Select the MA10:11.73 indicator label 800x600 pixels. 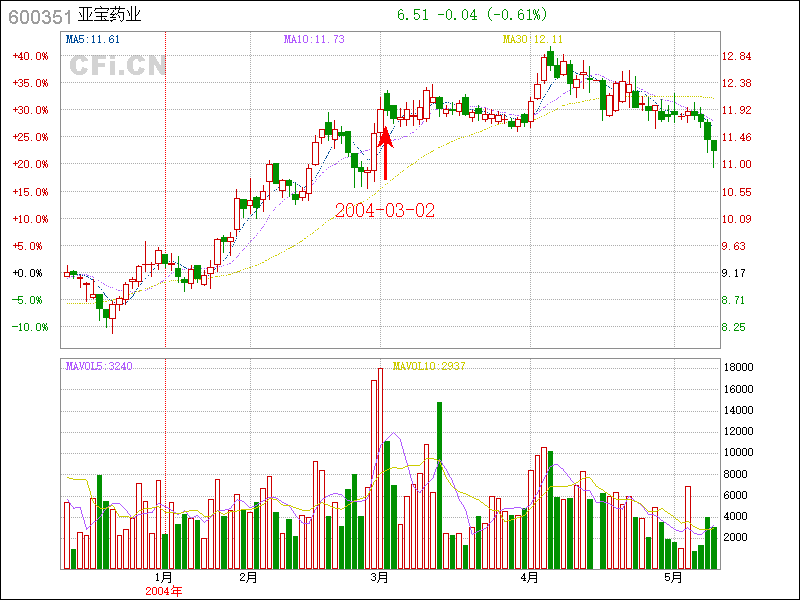coord(314,39)
